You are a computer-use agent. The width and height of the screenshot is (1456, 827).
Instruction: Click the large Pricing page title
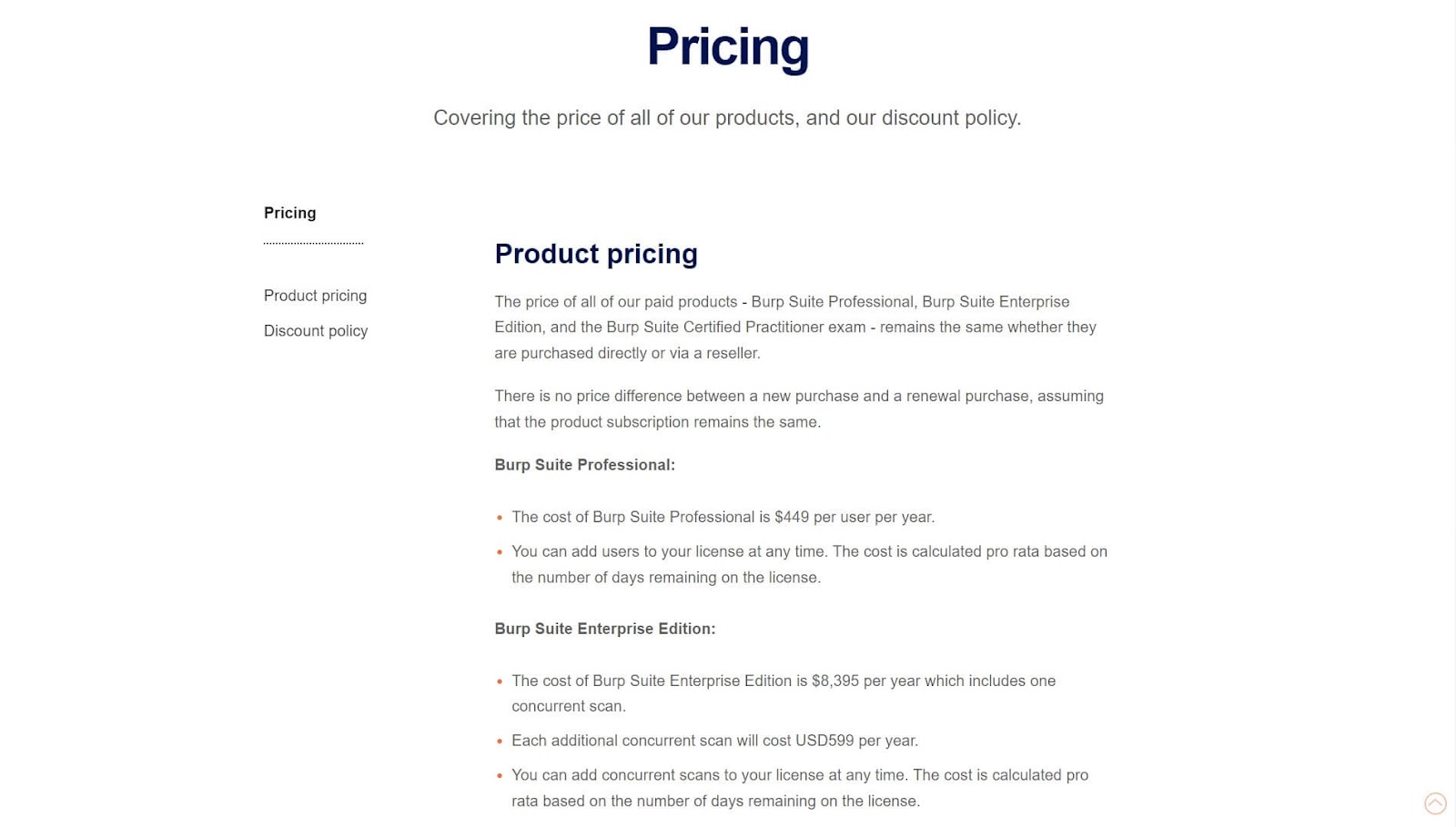(728, 46)
